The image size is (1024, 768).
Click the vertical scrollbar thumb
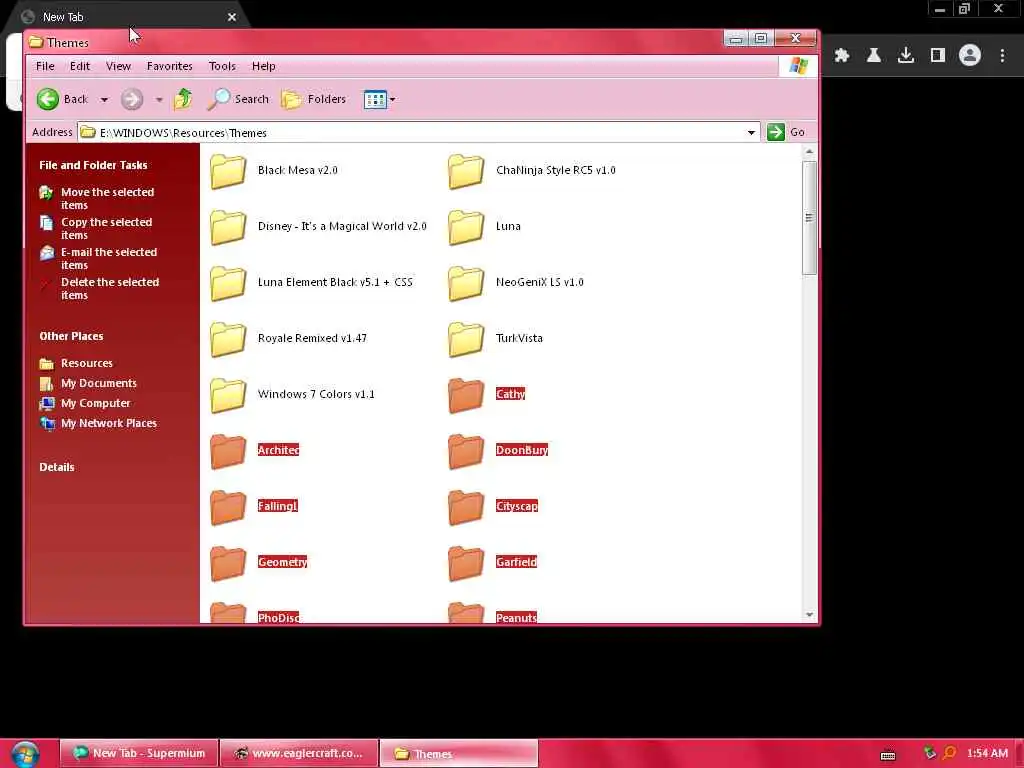809,217
